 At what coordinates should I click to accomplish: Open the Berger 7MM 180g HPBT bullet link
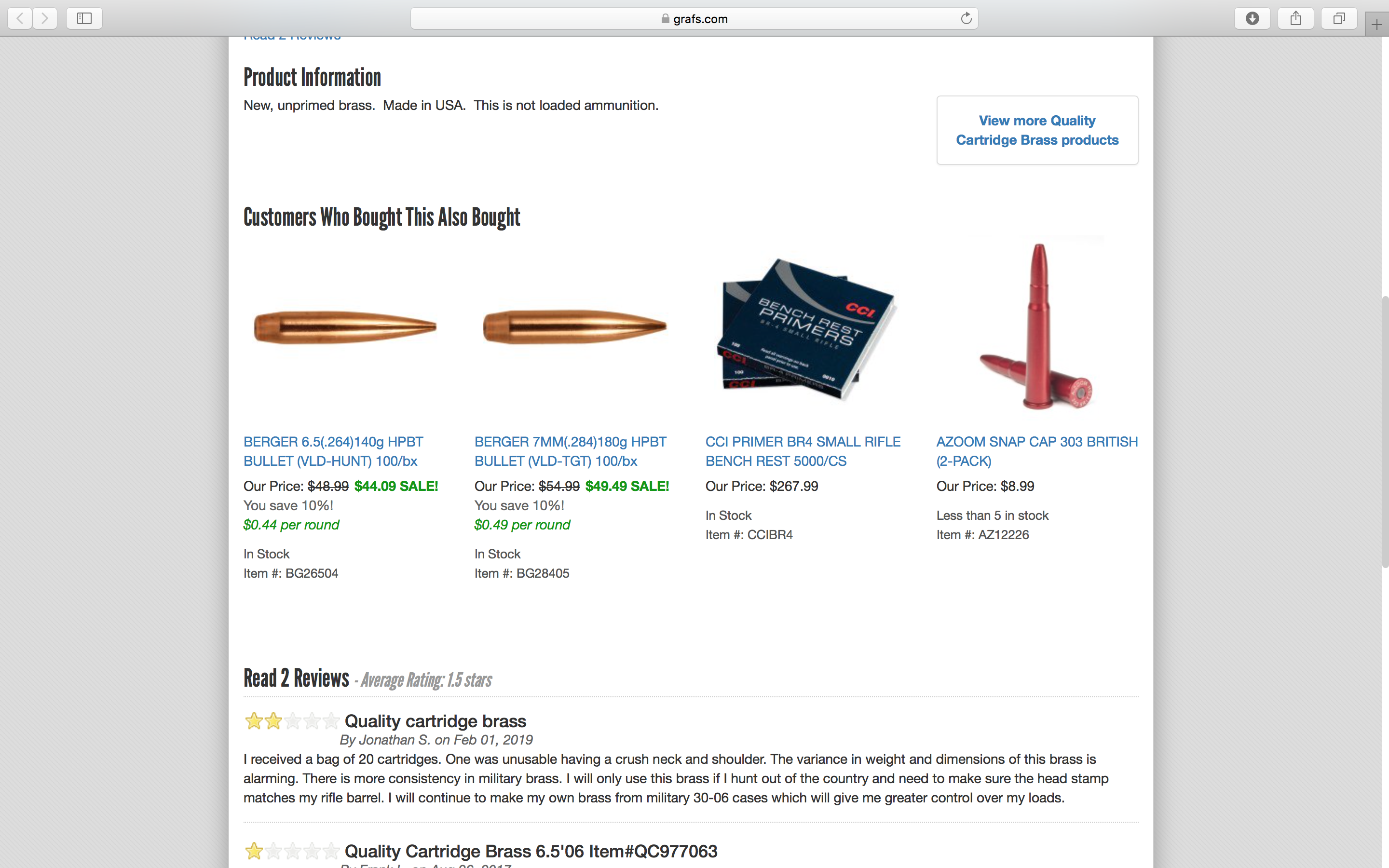tap(570, 451)
